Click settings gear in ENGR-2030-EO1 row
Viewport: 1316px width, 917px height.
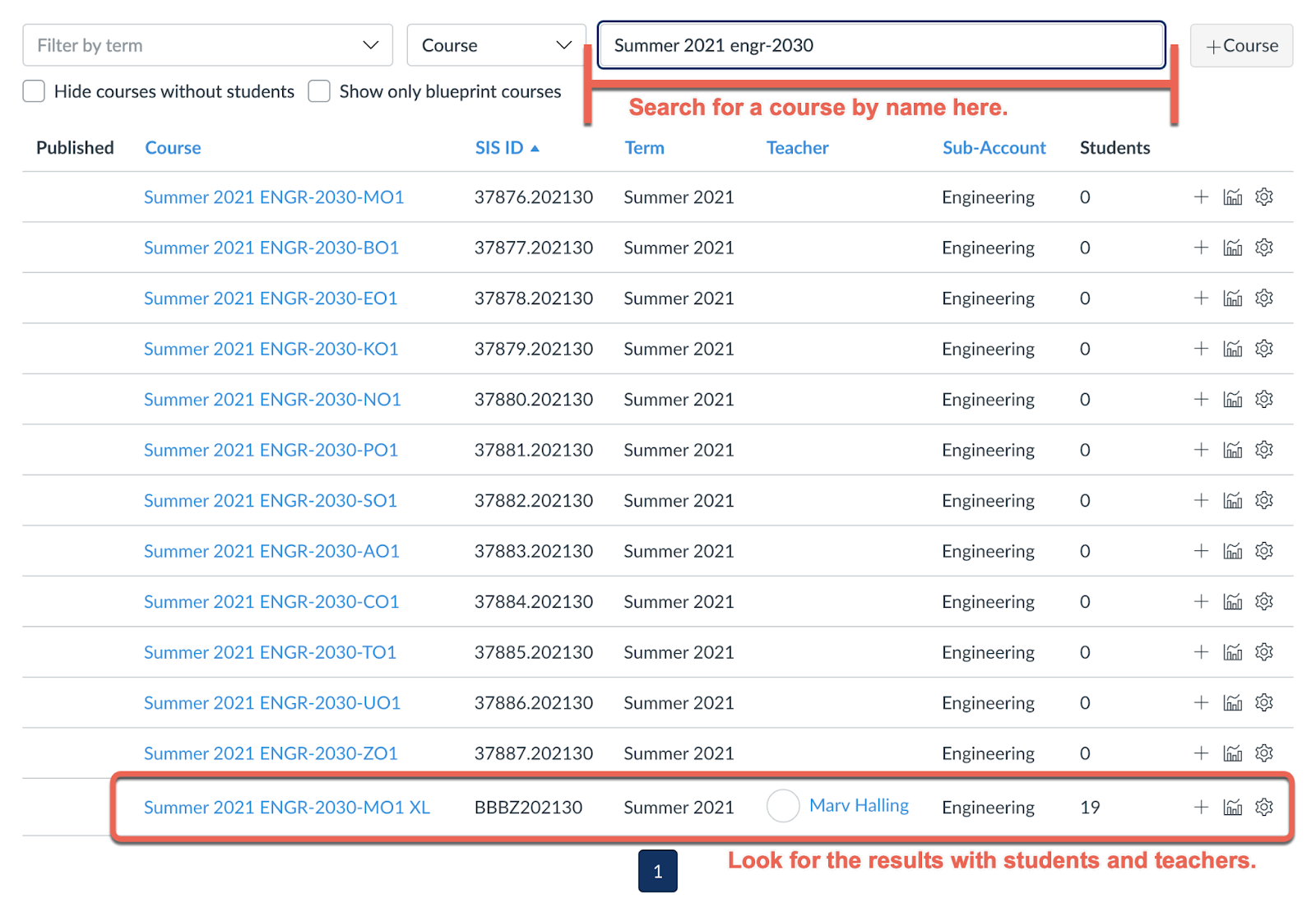tap(1264, 298)
